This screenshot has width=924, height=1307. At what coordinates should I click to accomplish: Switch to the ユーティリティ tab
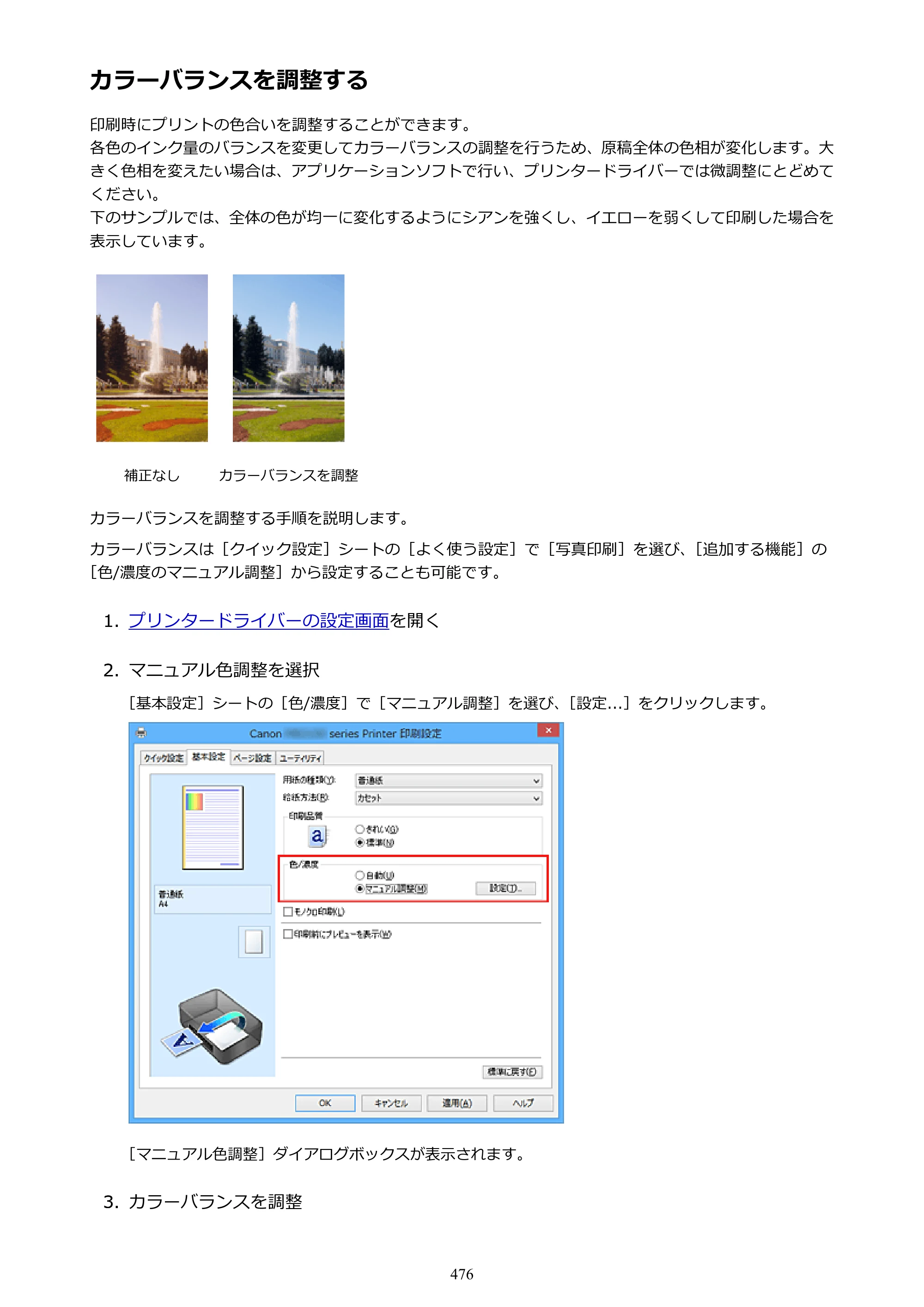point(300,758)
